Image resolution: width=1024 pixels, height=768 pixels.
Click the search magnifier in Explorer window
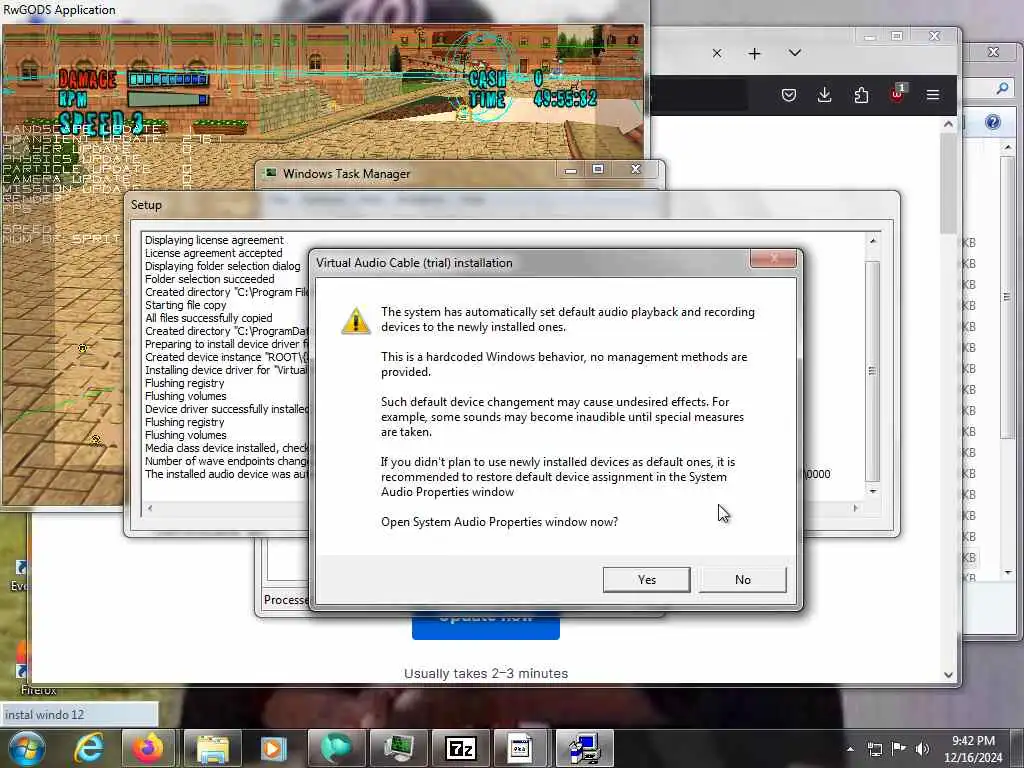click(1002, 88)
